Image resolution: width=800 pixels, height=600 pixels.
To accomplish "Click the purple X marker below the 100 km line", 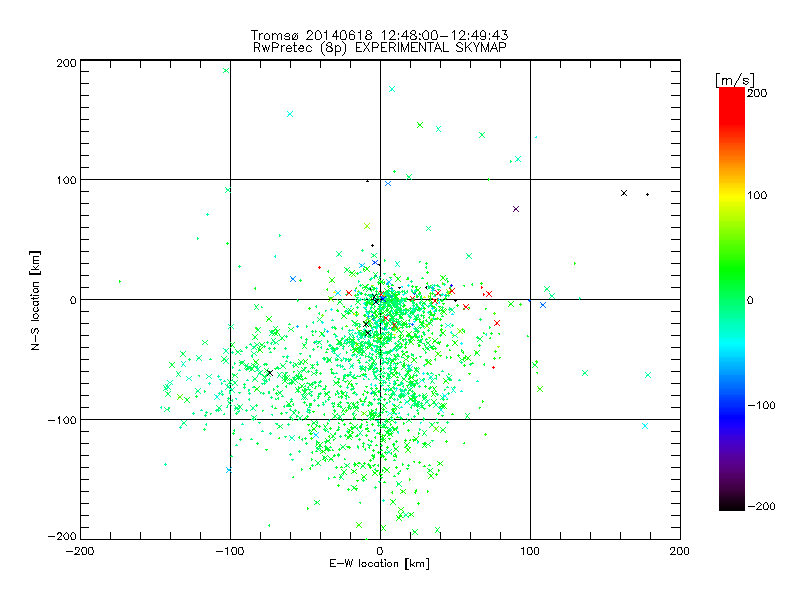I will (516, 209).
